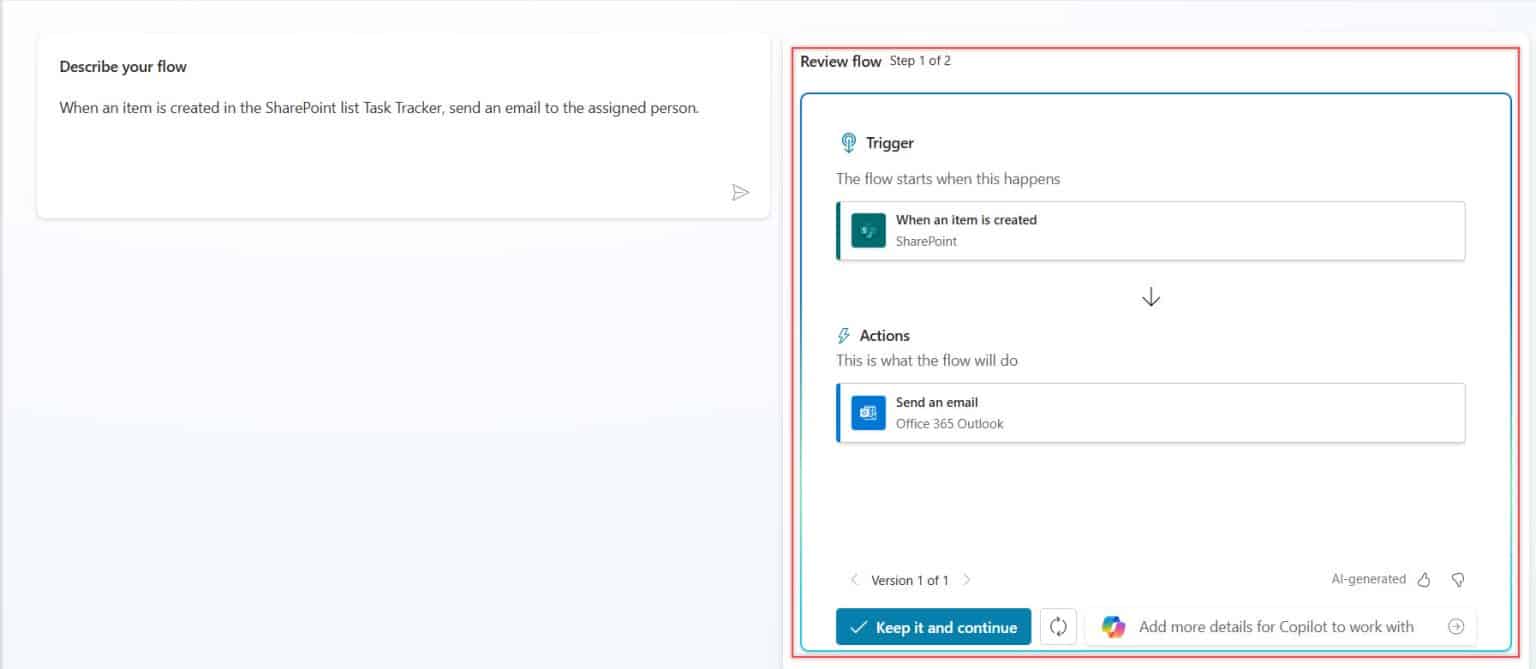Go to the next version chevron
The image size is (1536, 669).
[x=967, y=580]
